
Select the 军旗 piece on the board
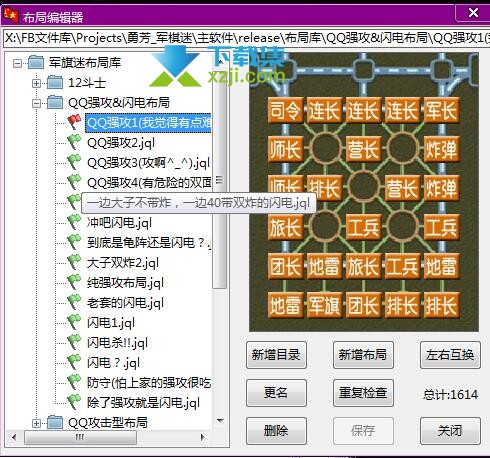[x=324, y=305]
